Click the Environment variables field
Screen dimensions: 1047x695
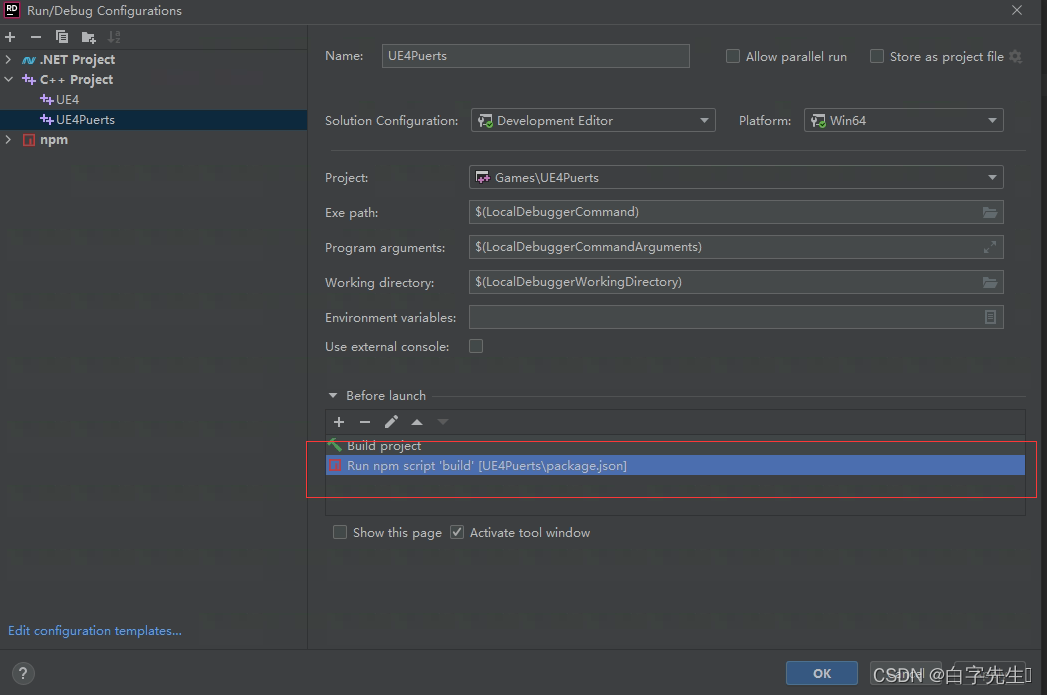coord(736,317)
